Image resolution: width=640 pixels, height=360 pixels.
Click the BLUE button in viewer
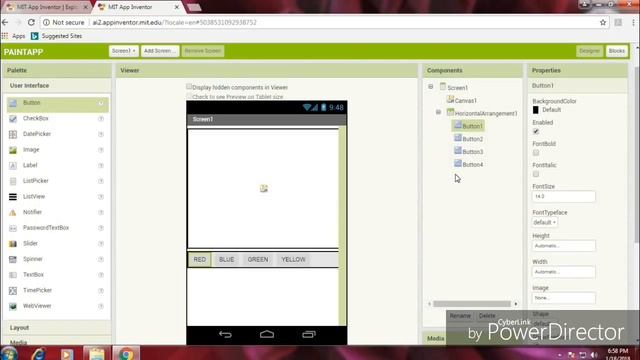227,260
